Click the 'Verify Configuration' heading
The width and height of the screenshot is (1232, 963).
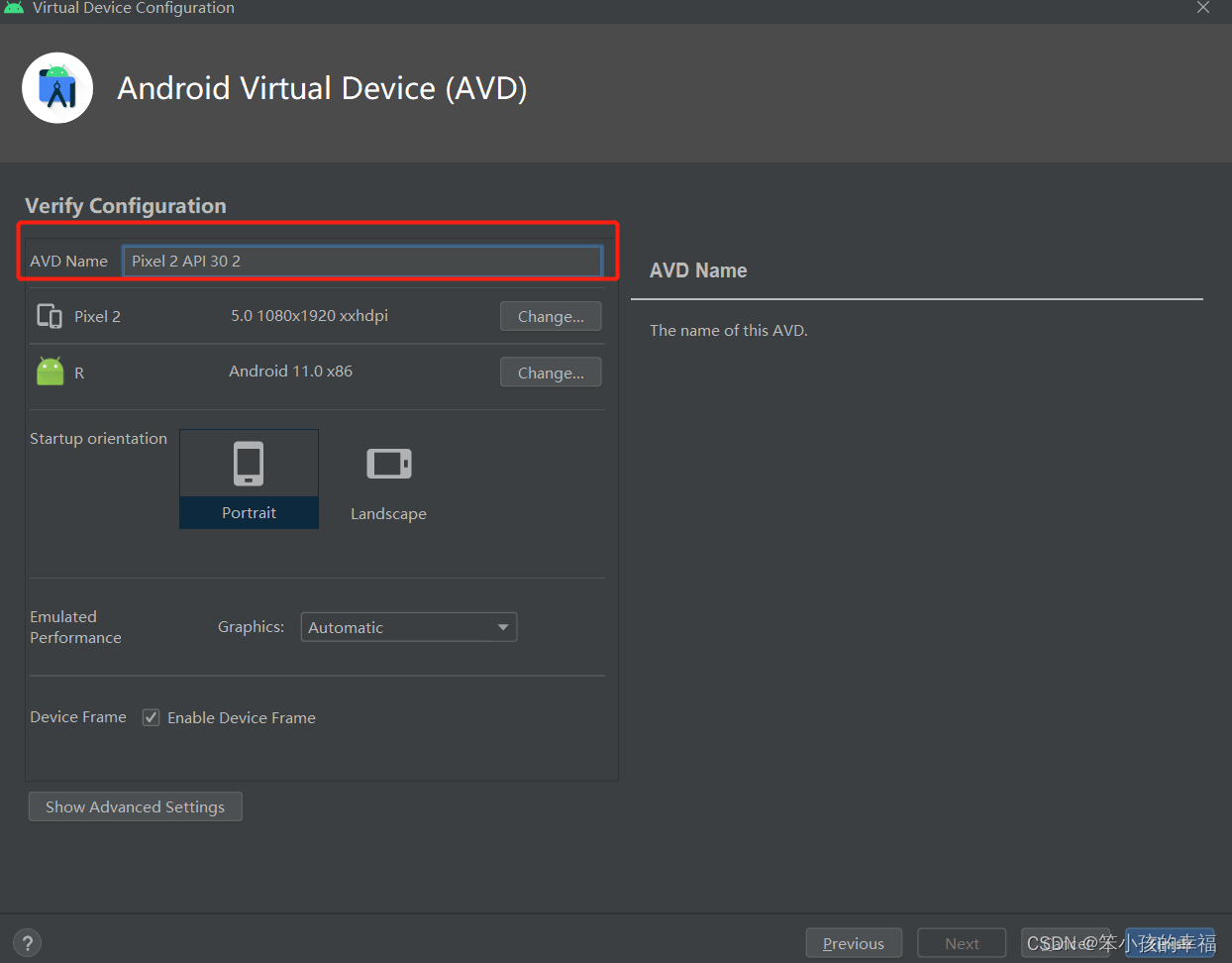tap(126, 206)
